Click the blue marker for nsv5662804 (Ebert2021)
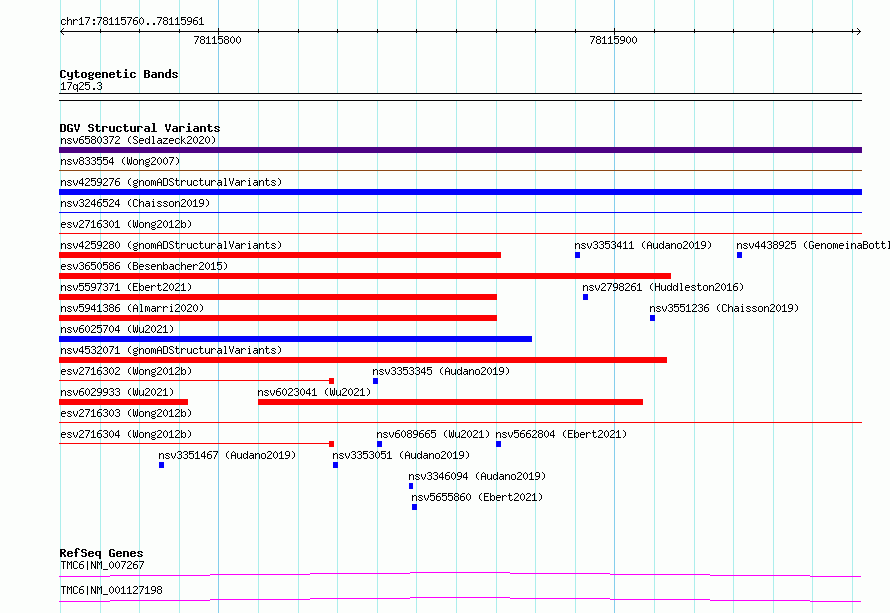 (498, 444)
